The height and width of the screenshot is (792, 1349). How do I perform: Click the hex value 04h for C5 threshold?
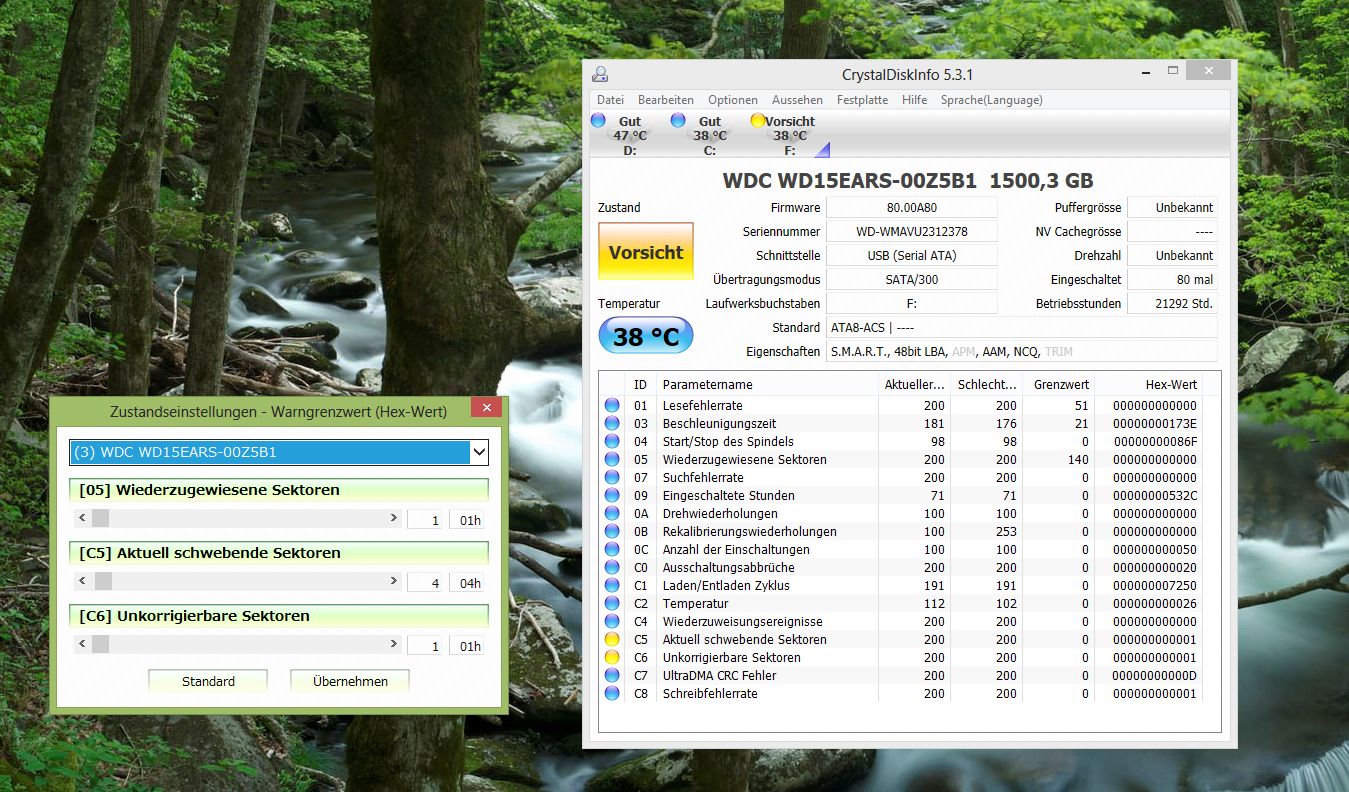click(466, 583)
